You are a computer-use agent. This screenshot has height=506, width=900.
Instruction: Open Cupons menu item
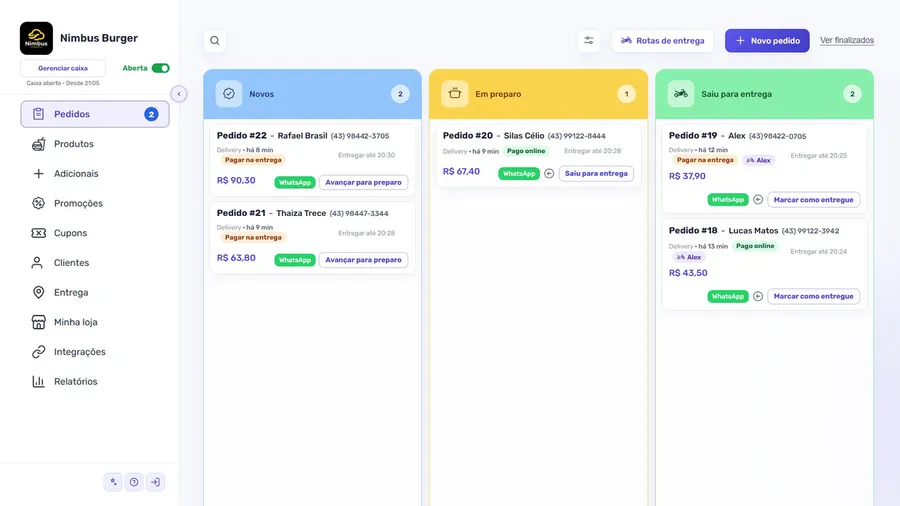[95, 233]
